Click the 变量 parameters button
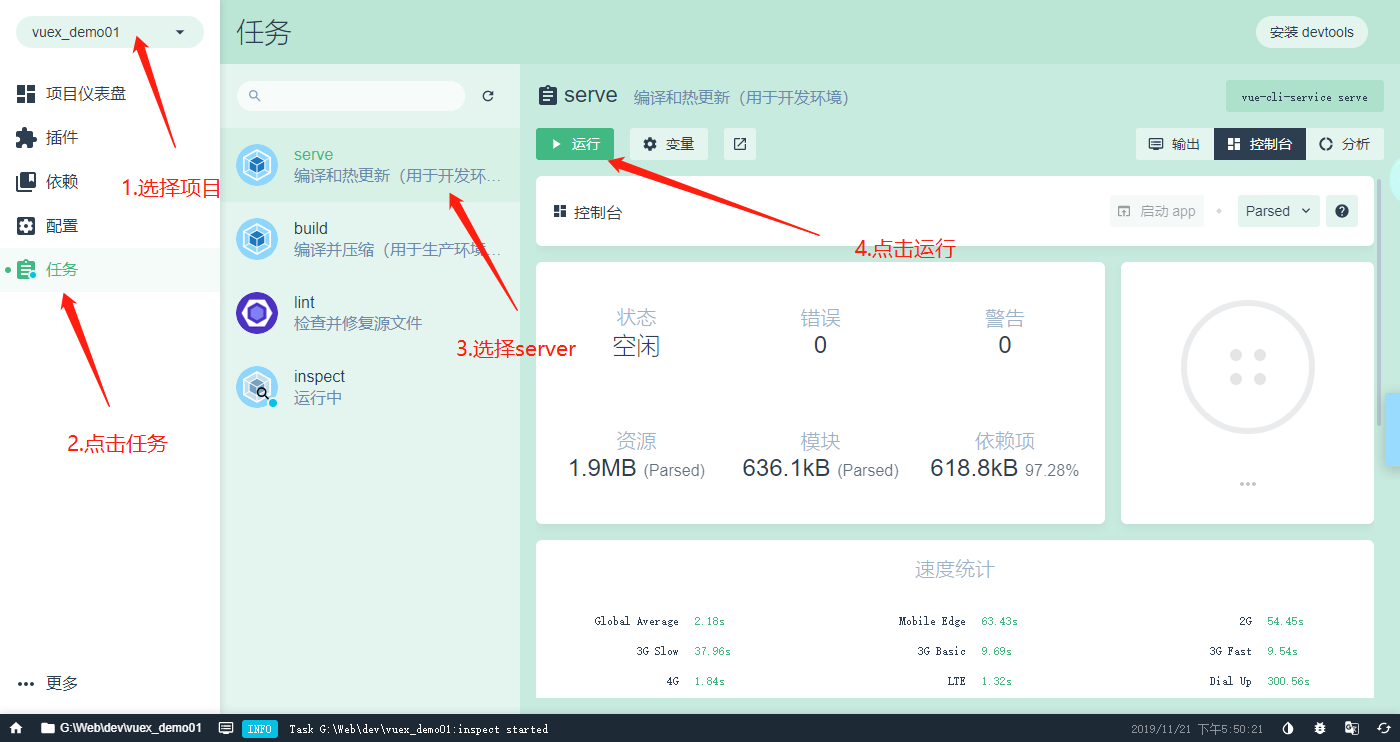1400x742 pixels. pyautogui.click(x=669, y=144)
